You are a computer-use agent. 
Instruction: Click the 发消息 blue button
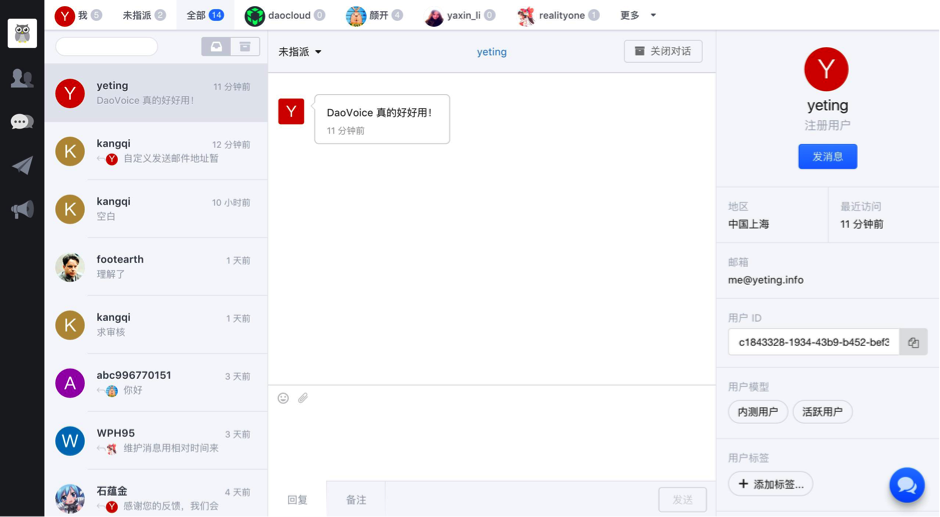[827, 157]
